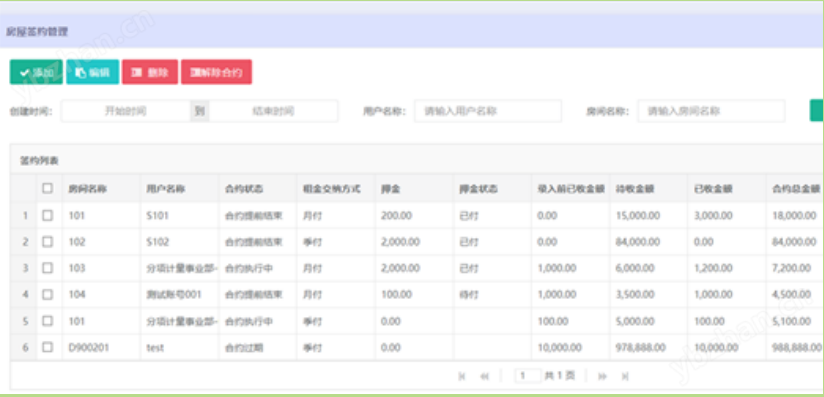
Task: Open the 开始时间 start date picker
Action: pos(126,111)
